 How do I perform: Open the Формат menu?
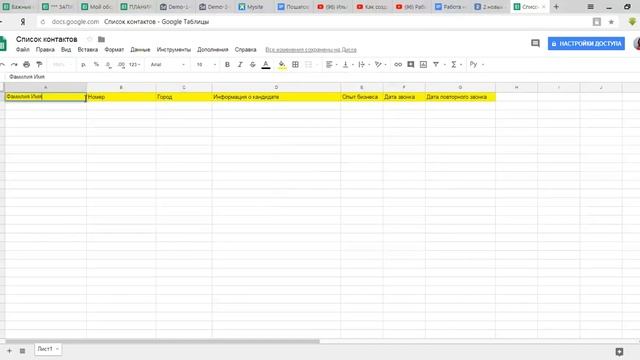click(114, 49)
